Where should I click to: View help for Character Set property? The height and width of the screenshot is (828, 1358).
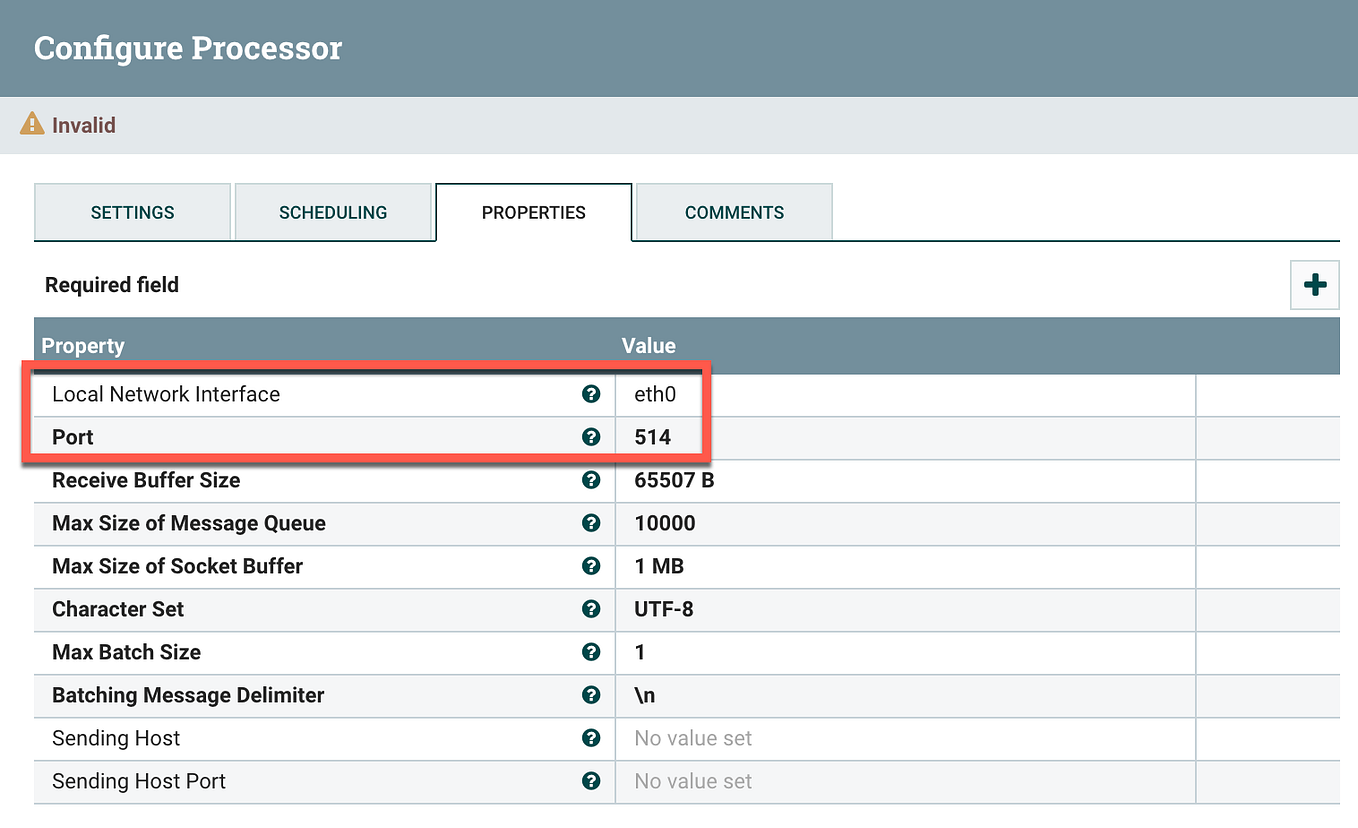click(591, 609)
